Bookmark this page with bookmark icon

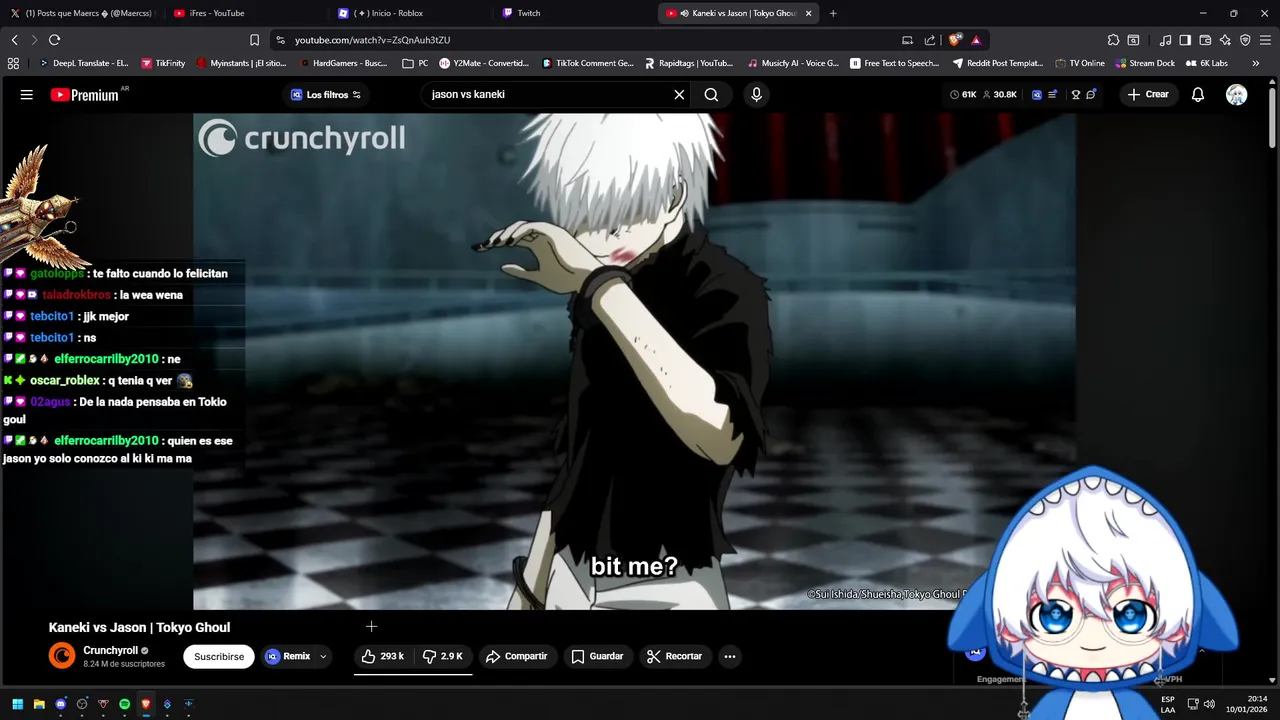click(x=254, y=40)
